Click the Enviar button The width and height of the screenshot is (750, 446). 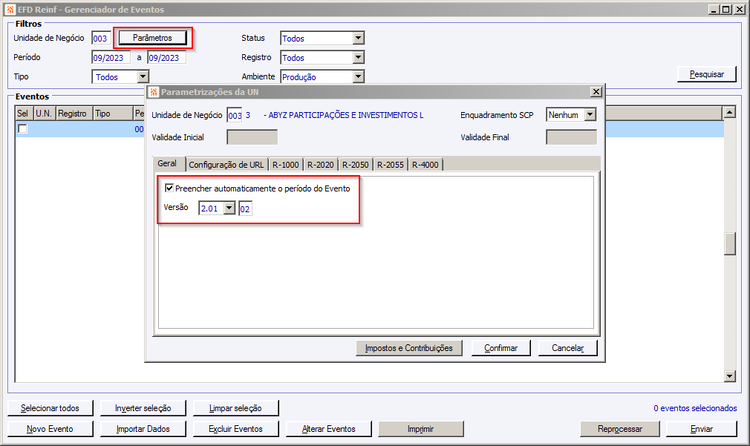pyautogui.click(x=702, y=429)
